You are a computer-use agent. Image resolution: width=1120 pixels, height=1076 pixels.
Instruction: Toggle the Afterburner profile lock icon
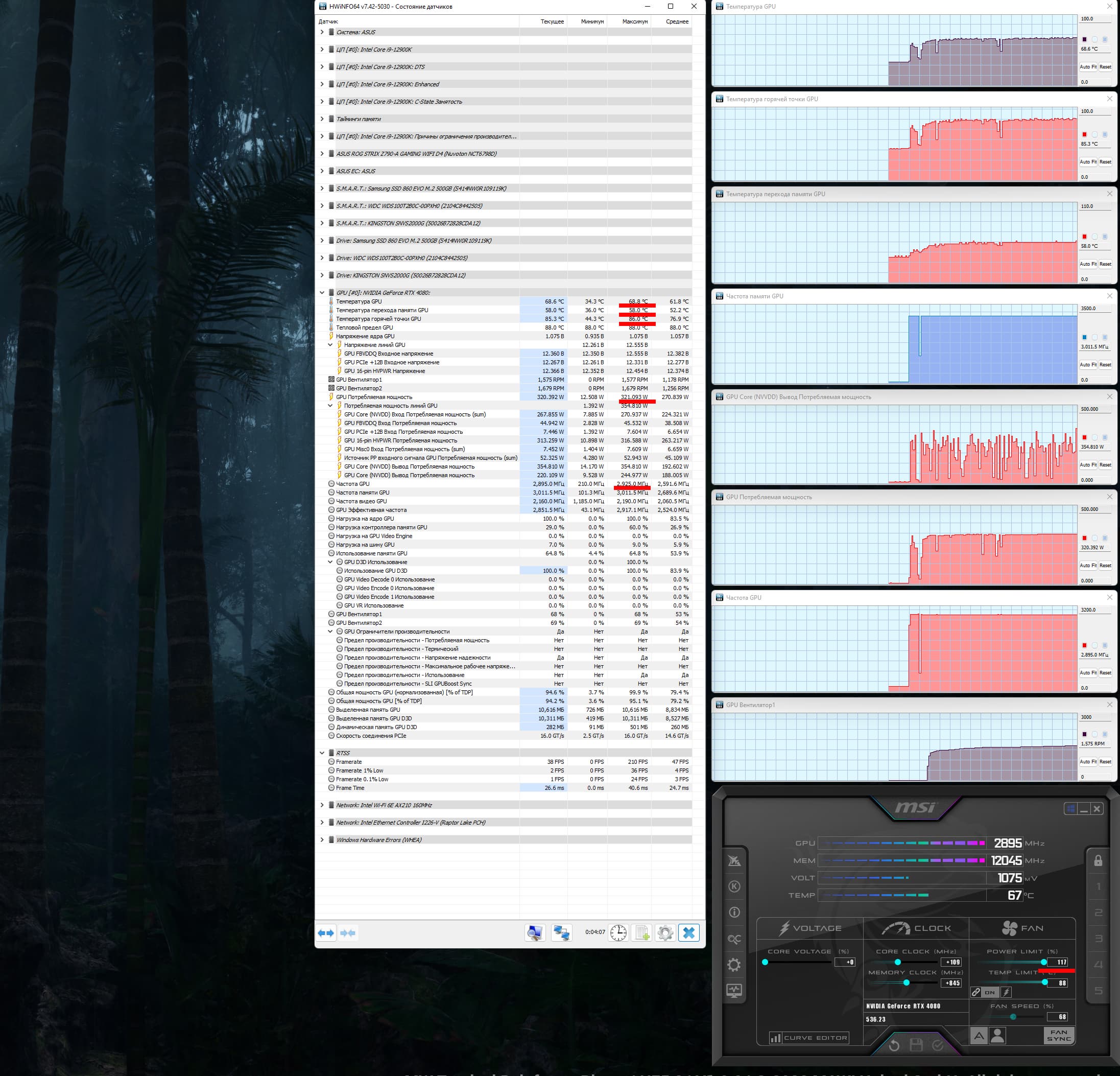point(1098,860)
